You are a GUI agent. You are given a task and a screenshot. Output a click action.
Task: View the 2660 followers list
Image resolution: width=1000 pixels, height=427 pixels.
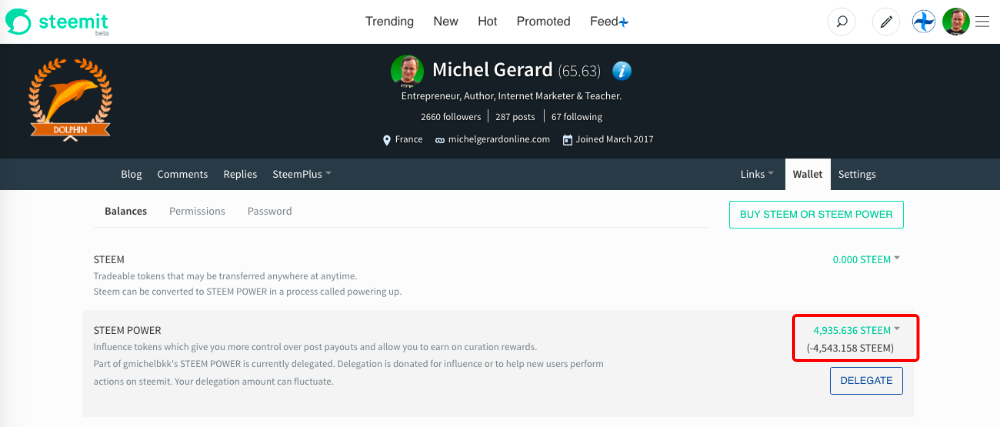pyautogui.click(x=451, y=117)
